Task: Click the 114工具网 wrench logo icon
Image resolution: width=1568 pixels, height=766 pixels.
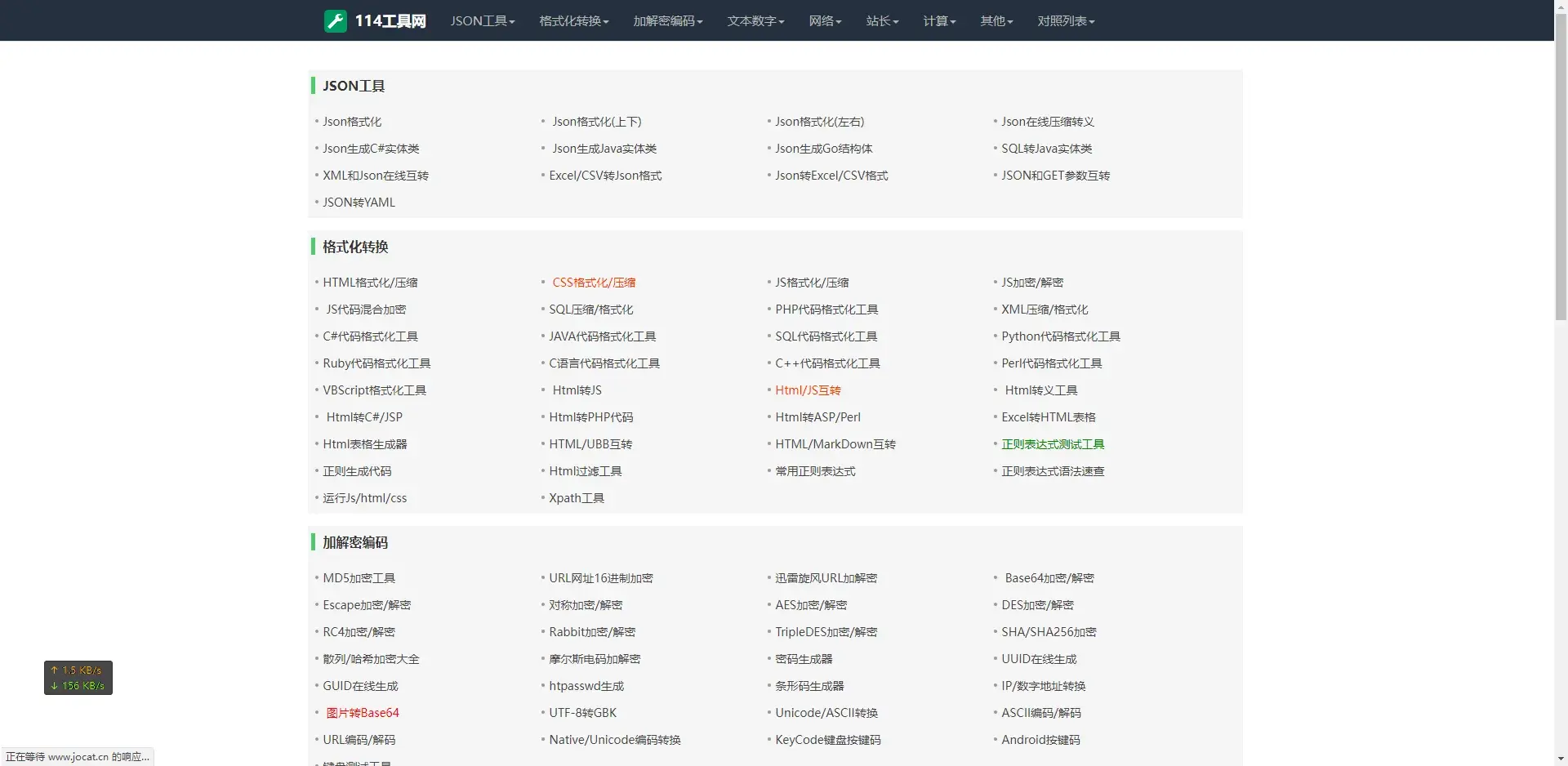Action: click(335, 21)
